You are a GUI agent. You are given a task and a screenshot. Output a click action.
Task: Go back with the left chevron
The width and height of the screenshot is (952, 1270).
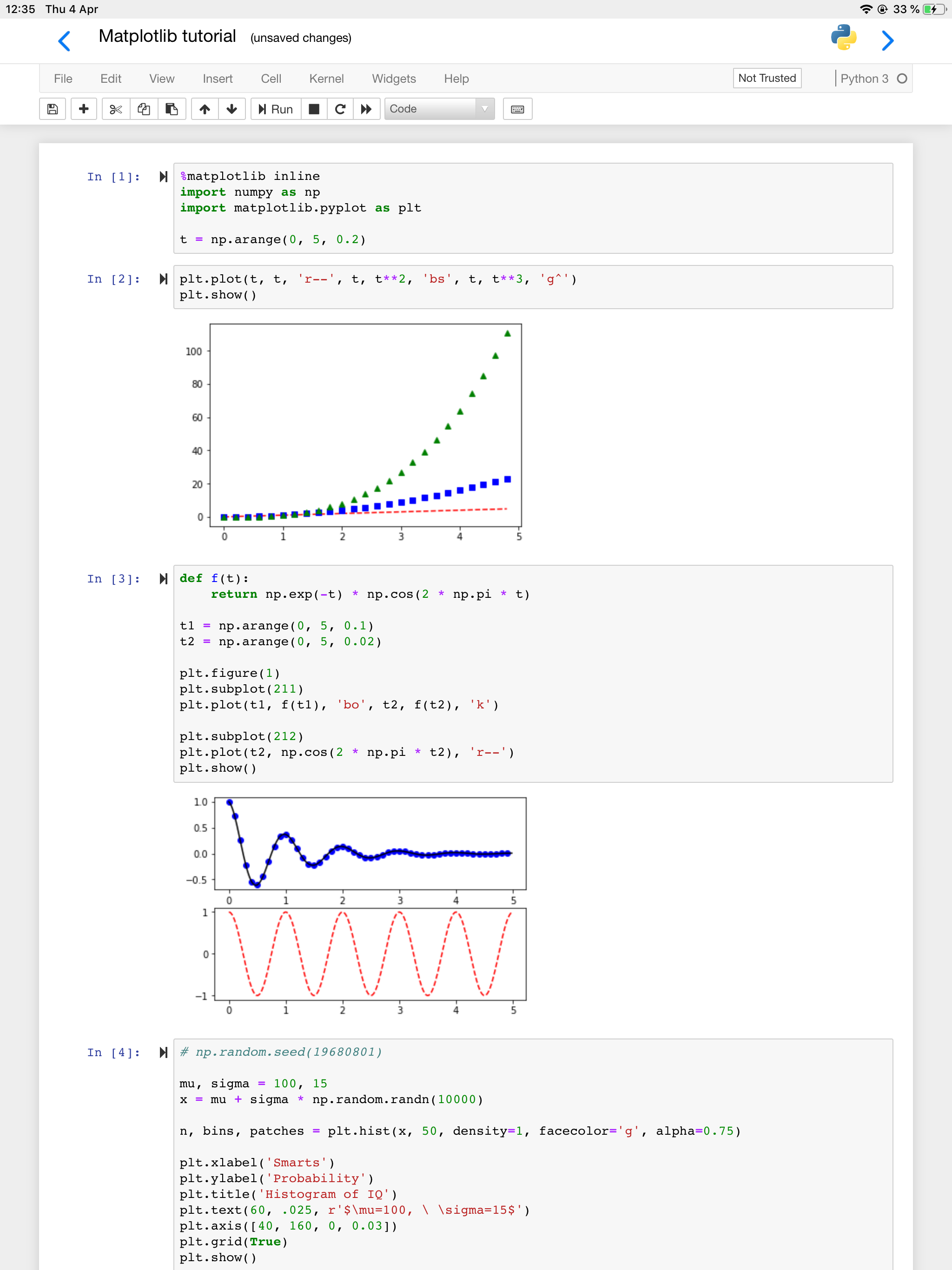[65, 41]
